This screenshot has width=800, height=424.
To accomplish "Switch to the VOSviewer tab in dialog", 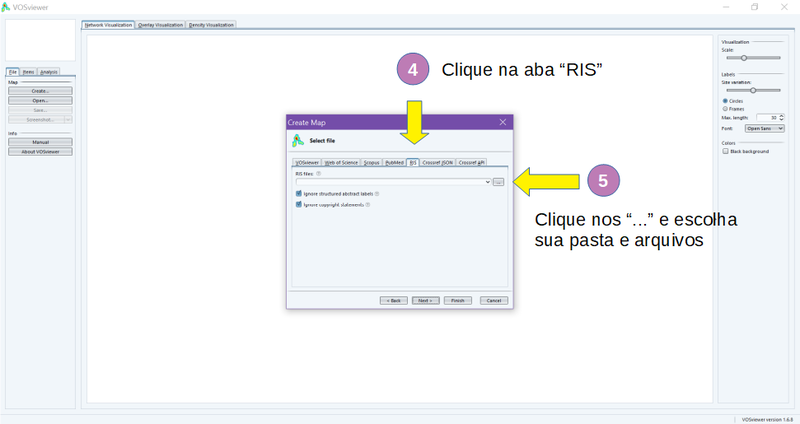I will pos(307,162).
